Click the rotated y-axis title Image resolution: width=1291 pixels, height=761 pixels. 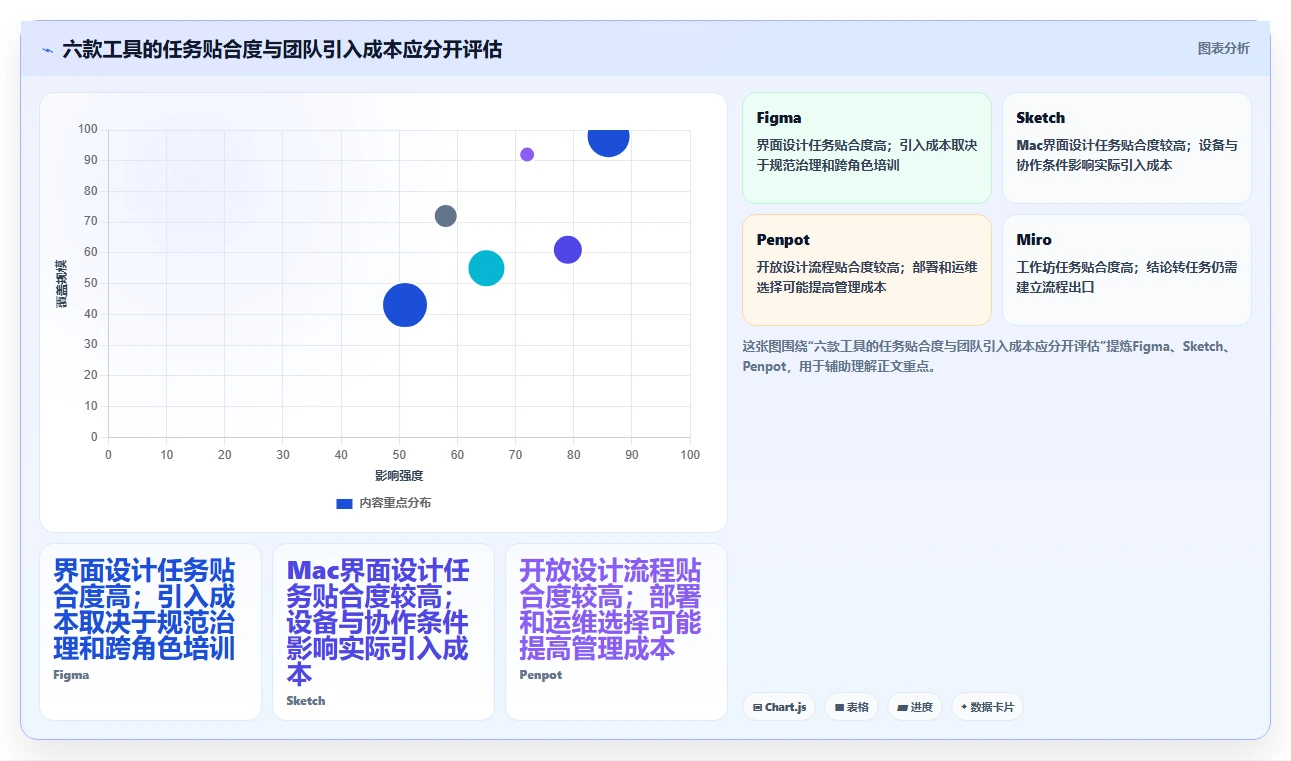(x=61, y=283)
